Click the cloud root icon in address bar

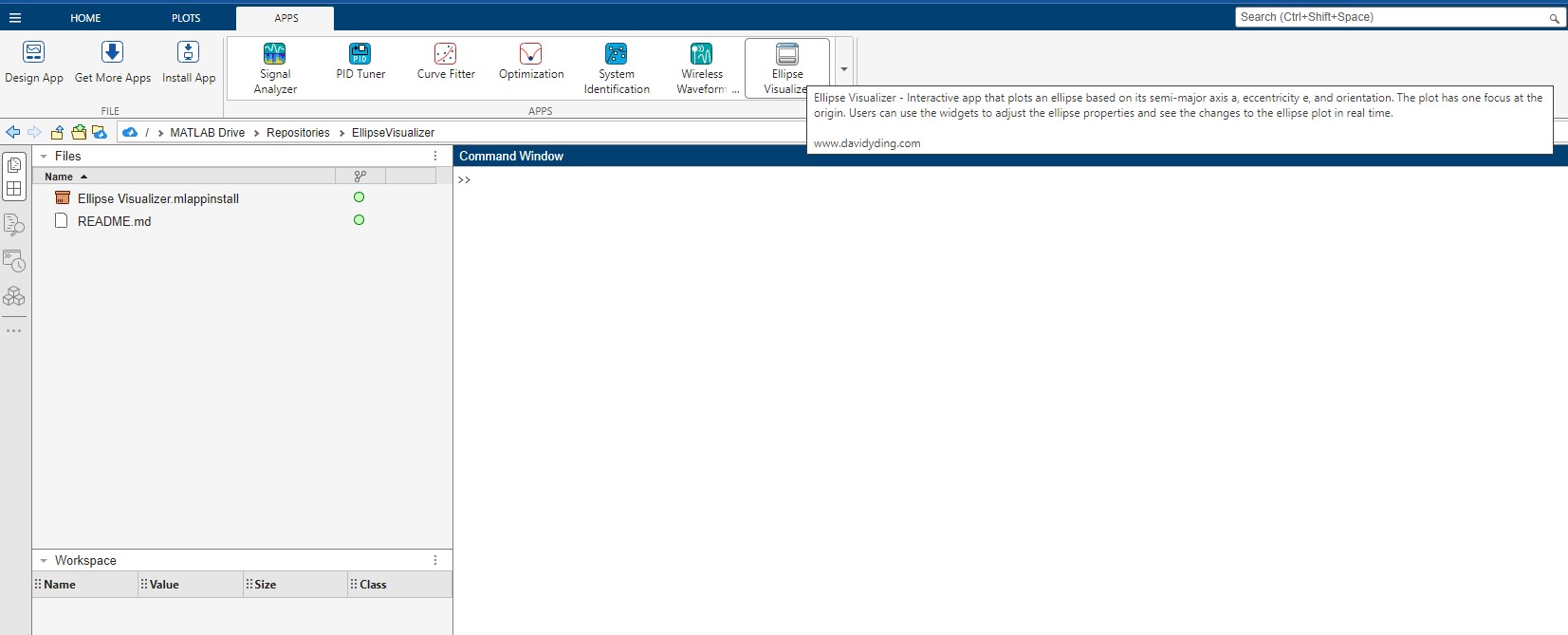pos(130,132)
